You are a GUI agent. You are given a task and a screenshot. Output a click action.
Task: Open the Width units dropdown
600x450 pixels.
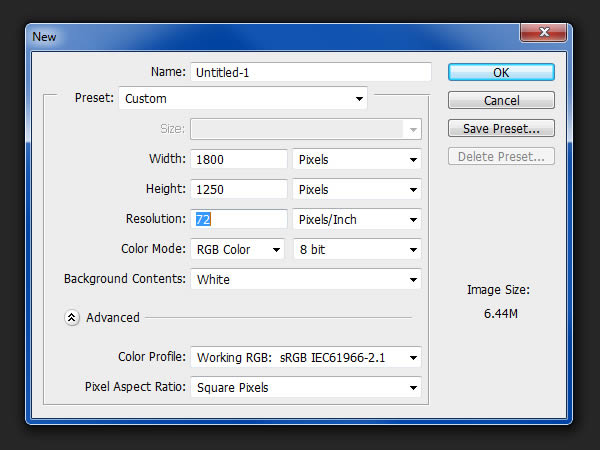tap(357, 159)
